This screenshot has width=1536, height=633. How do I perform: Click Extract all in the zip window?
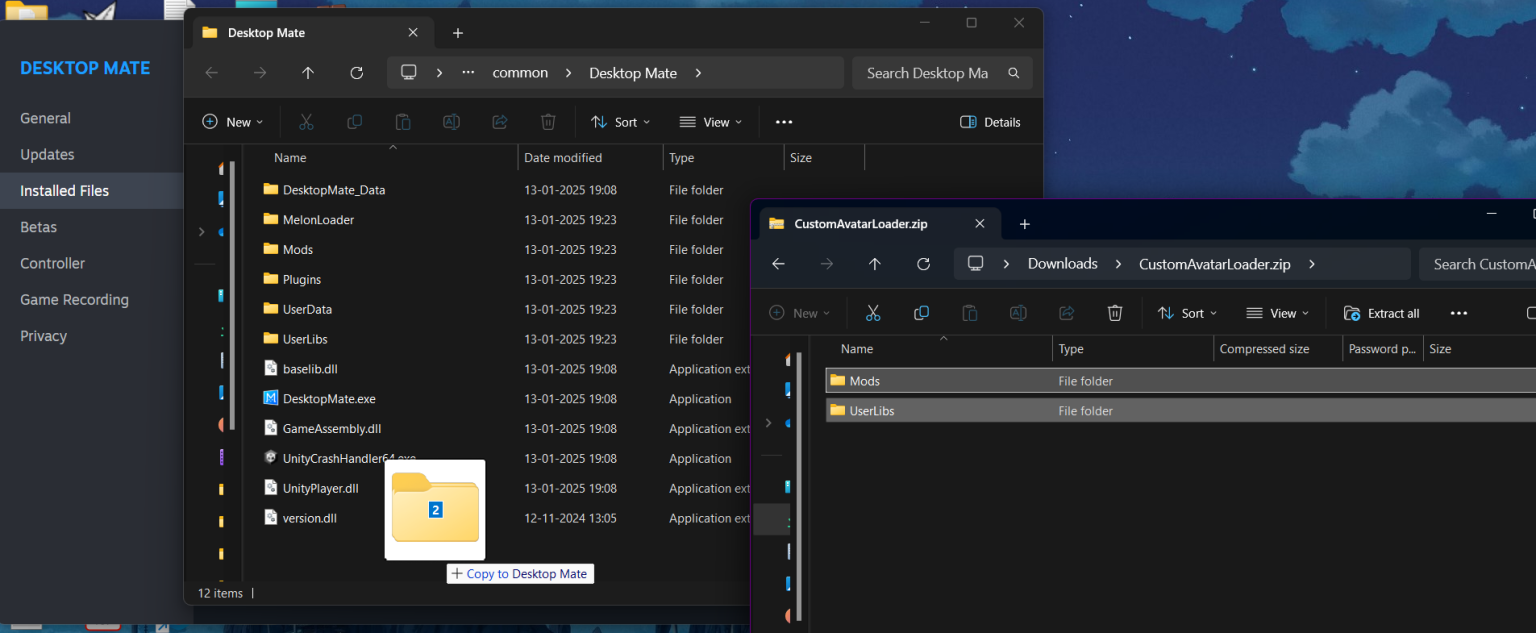click(x=1380, y=312)
